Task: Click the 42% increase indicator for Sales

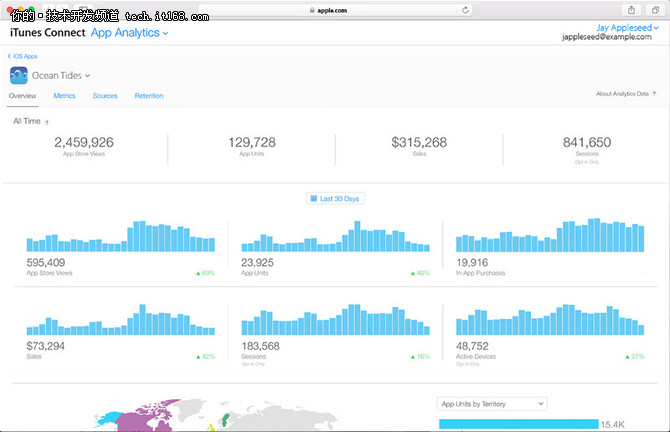Action: [205, 356]
